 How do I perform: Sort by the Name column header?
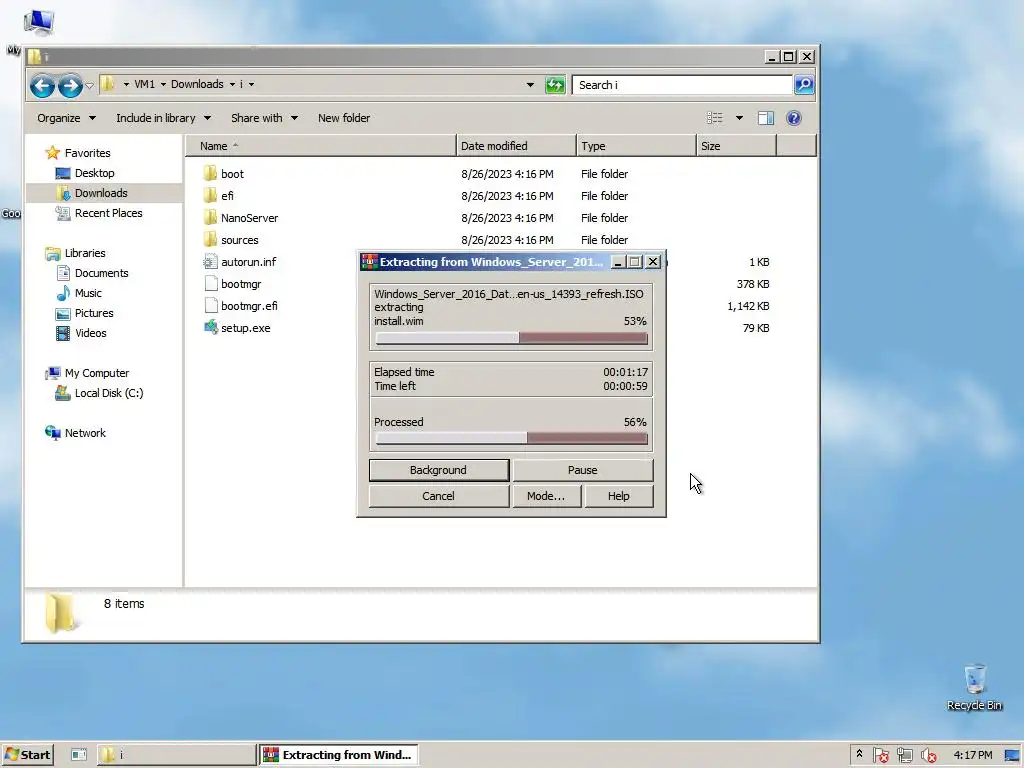point(321,146)
